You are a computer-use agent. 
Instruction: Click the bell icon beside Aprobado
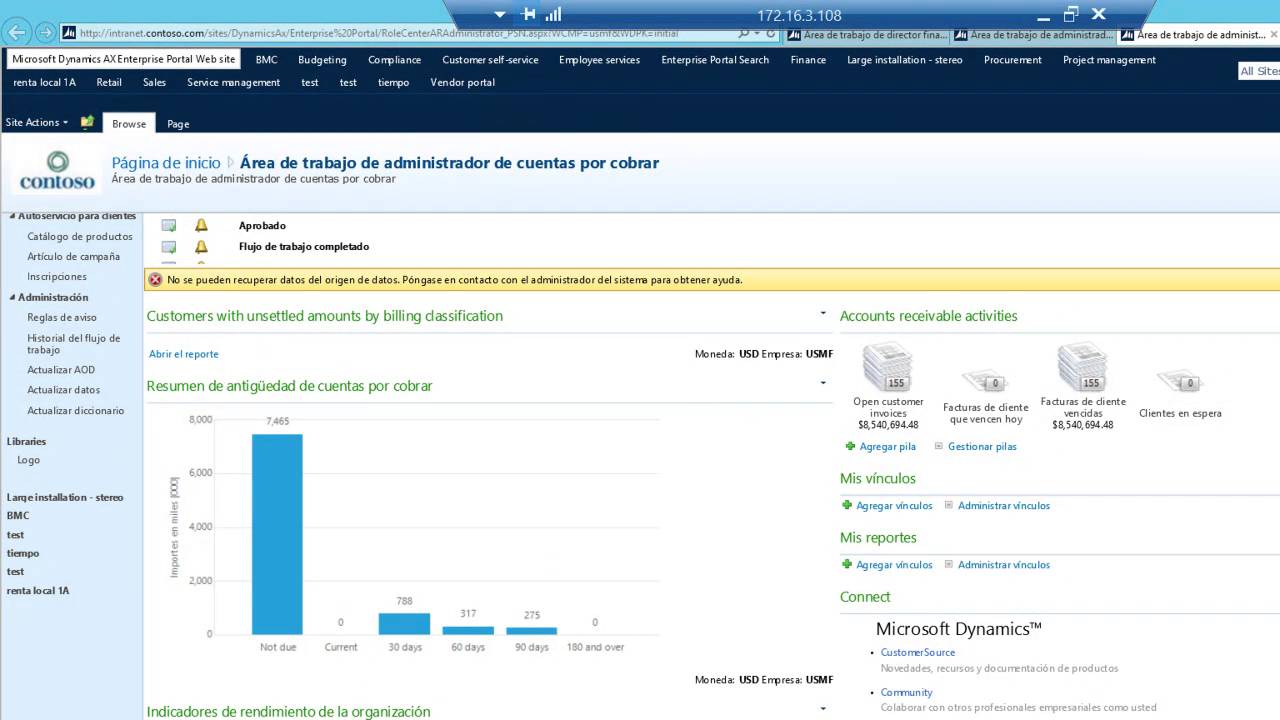click(201, 226)
